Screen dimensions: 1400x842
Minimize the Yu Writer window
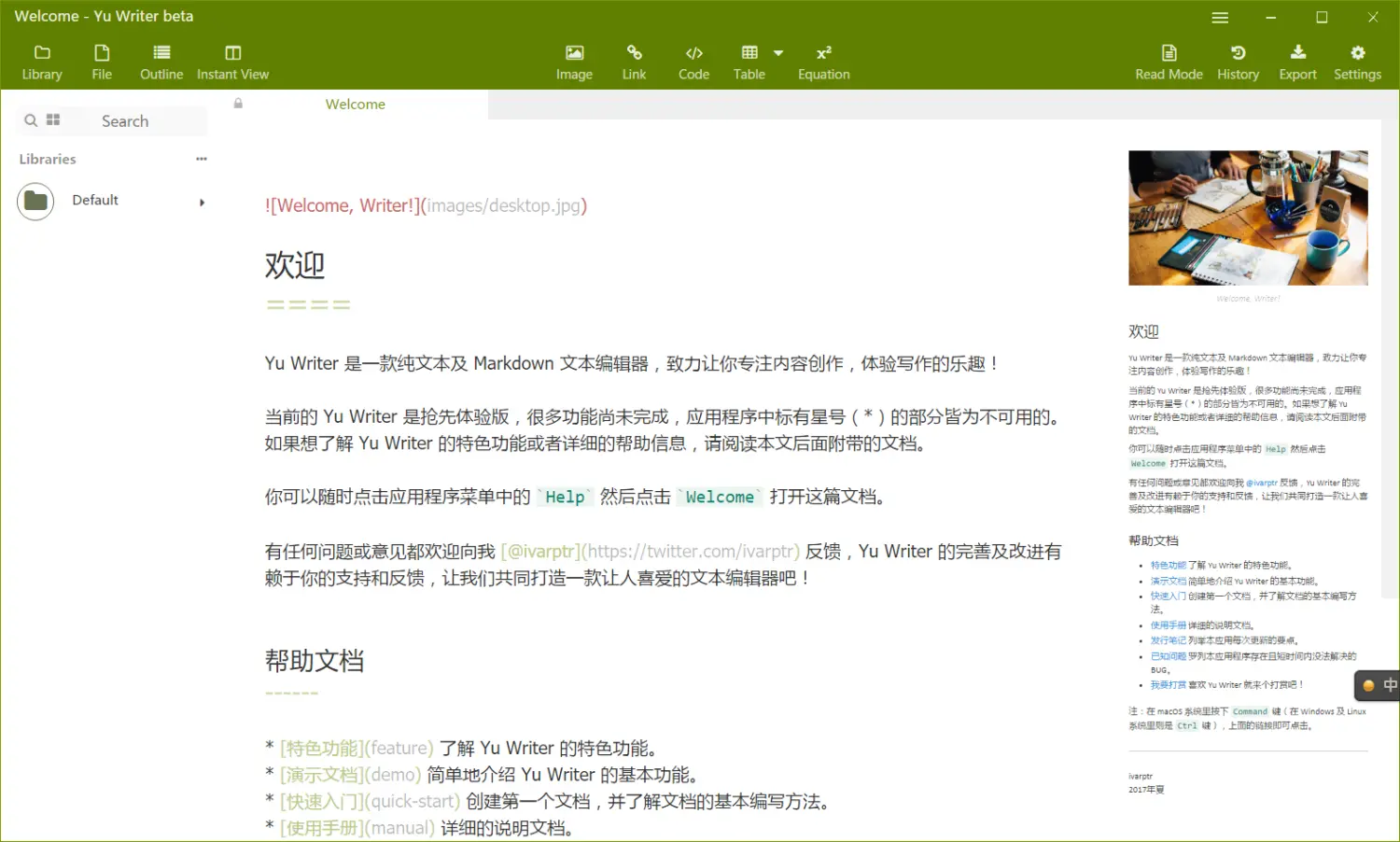click(1270, 17)
